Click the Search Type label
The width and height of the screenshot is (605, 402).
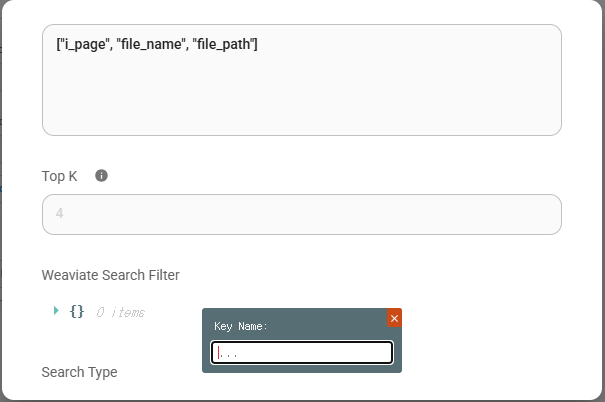tap(79, 372)
